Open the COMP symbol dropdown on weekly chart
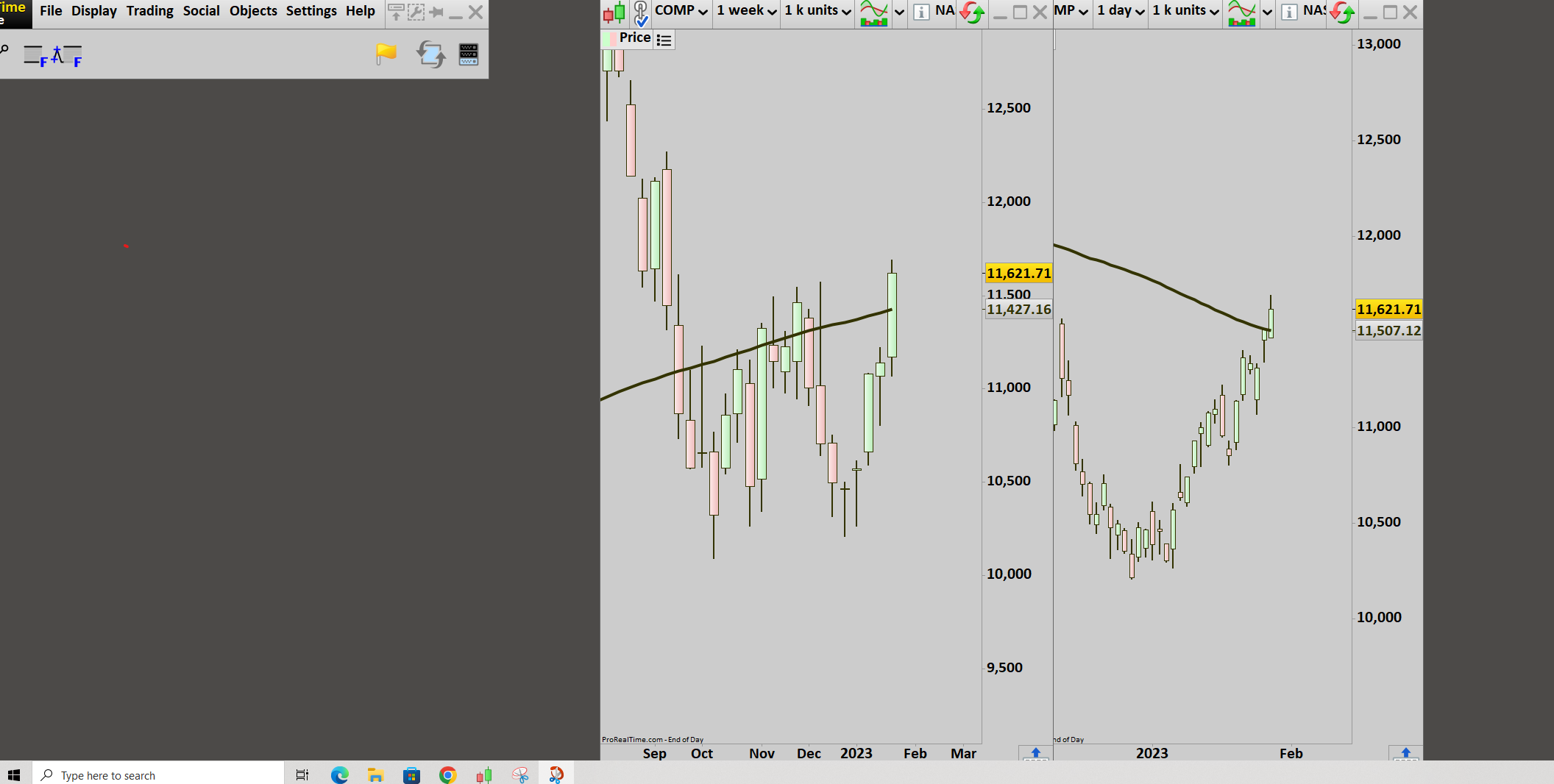The image size is (1554, 784). [681, 11]
